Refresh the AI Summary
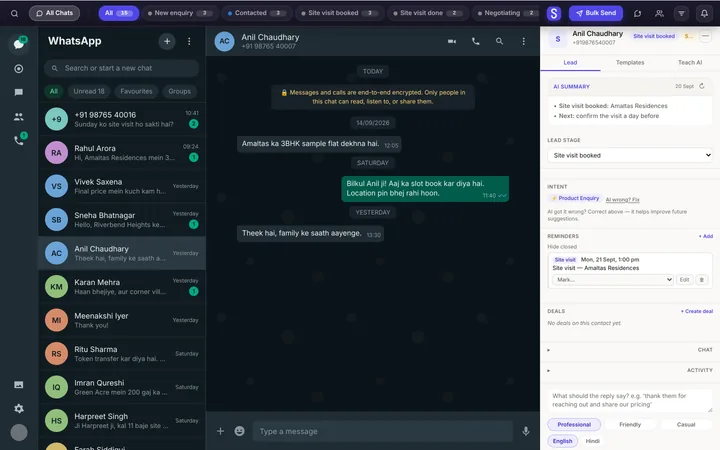 702,86
